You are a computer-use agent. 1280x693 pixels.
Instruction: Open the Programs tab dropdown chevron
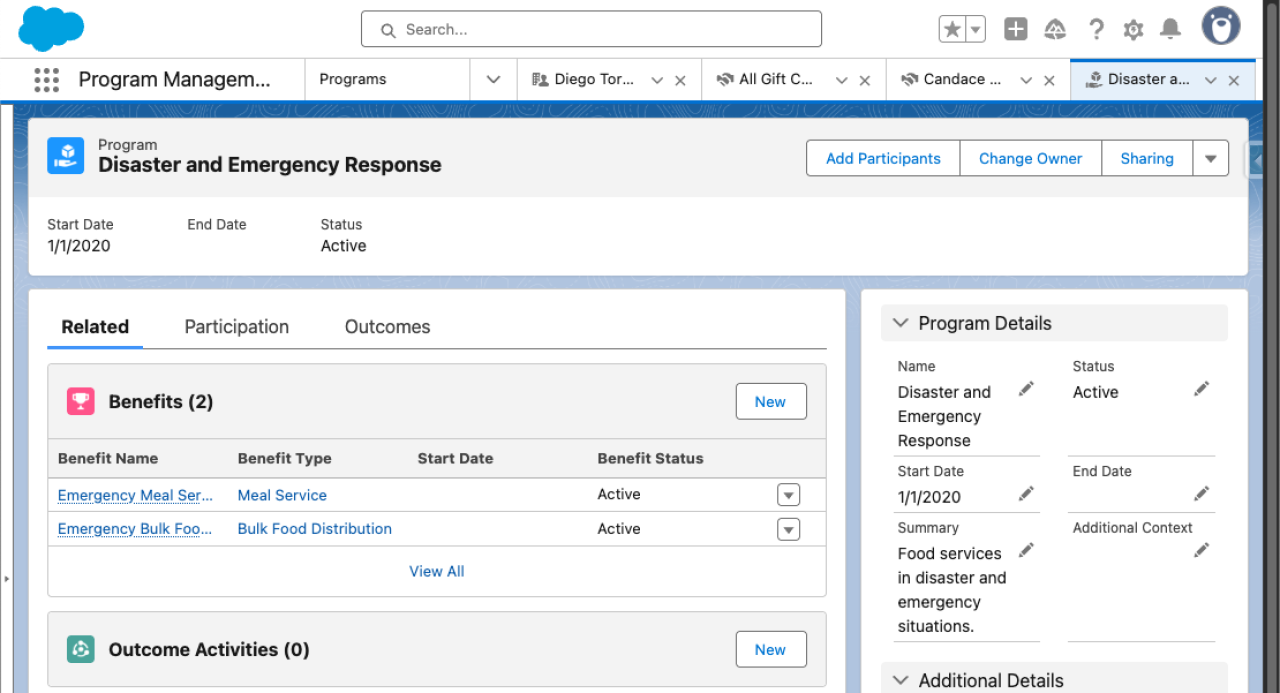click(x=493, y=79)
